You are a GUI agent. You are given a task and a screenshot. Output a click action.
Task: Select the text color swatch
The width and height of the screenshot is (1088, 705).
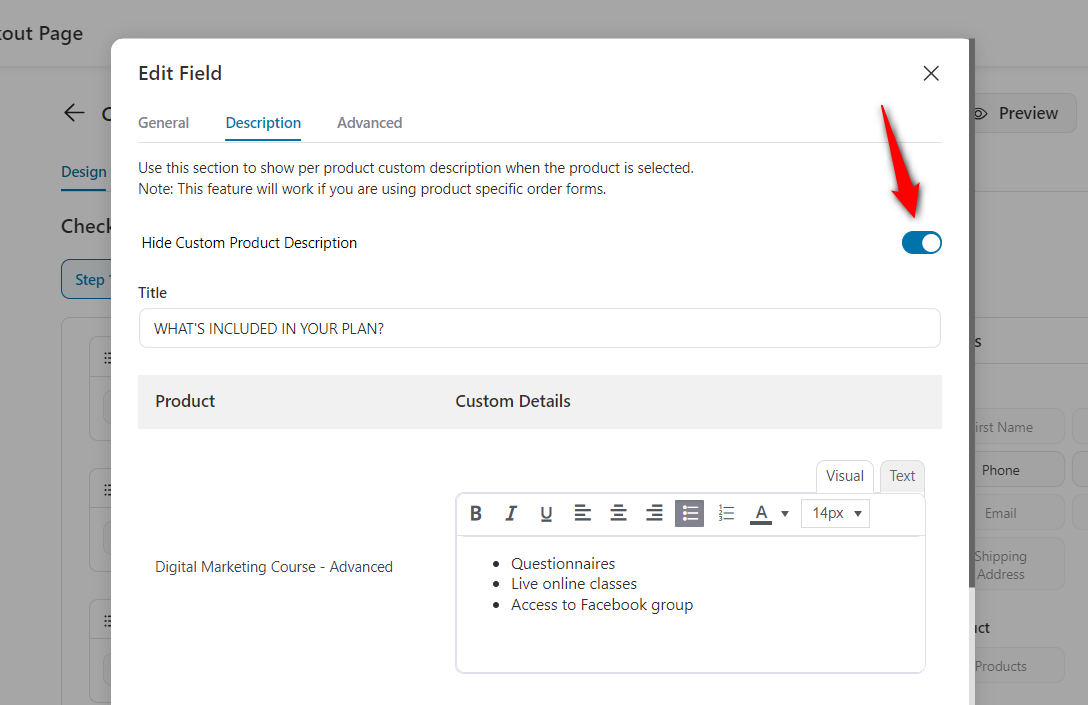coord(761,513)
